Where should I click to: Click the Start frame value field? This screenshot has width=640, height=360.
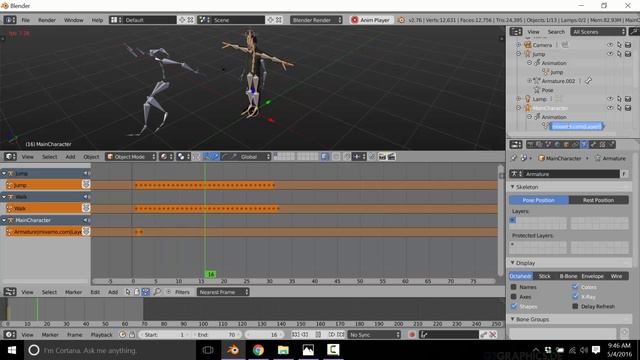tap(166, 335)
